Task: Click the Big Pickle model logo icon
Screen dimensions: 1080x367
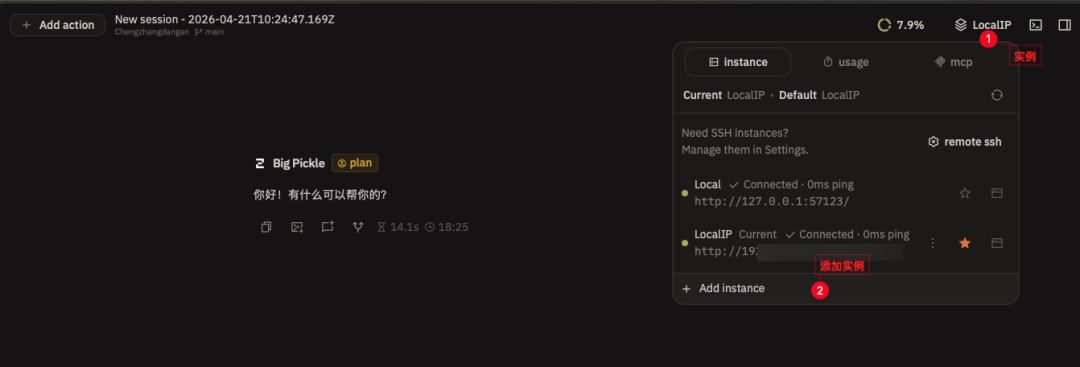Action: (x=260, y=163)
